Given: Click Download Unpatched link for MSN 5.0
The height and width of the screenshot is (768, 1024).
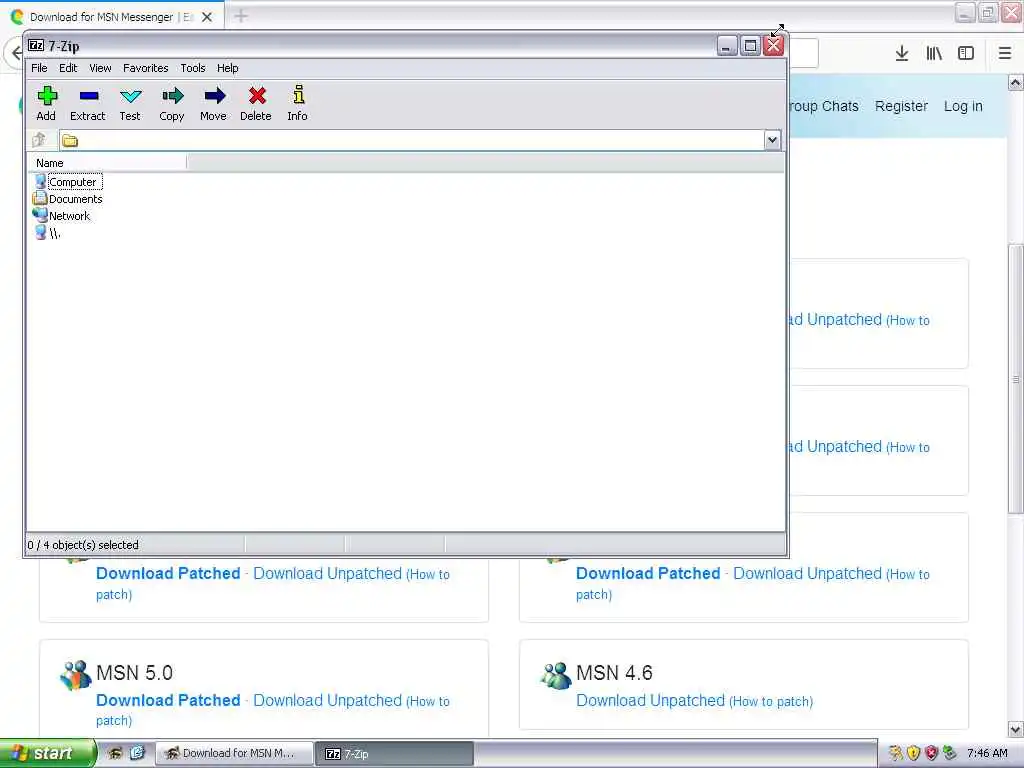Looking at the screenshot, I should (x=327, y=700).
